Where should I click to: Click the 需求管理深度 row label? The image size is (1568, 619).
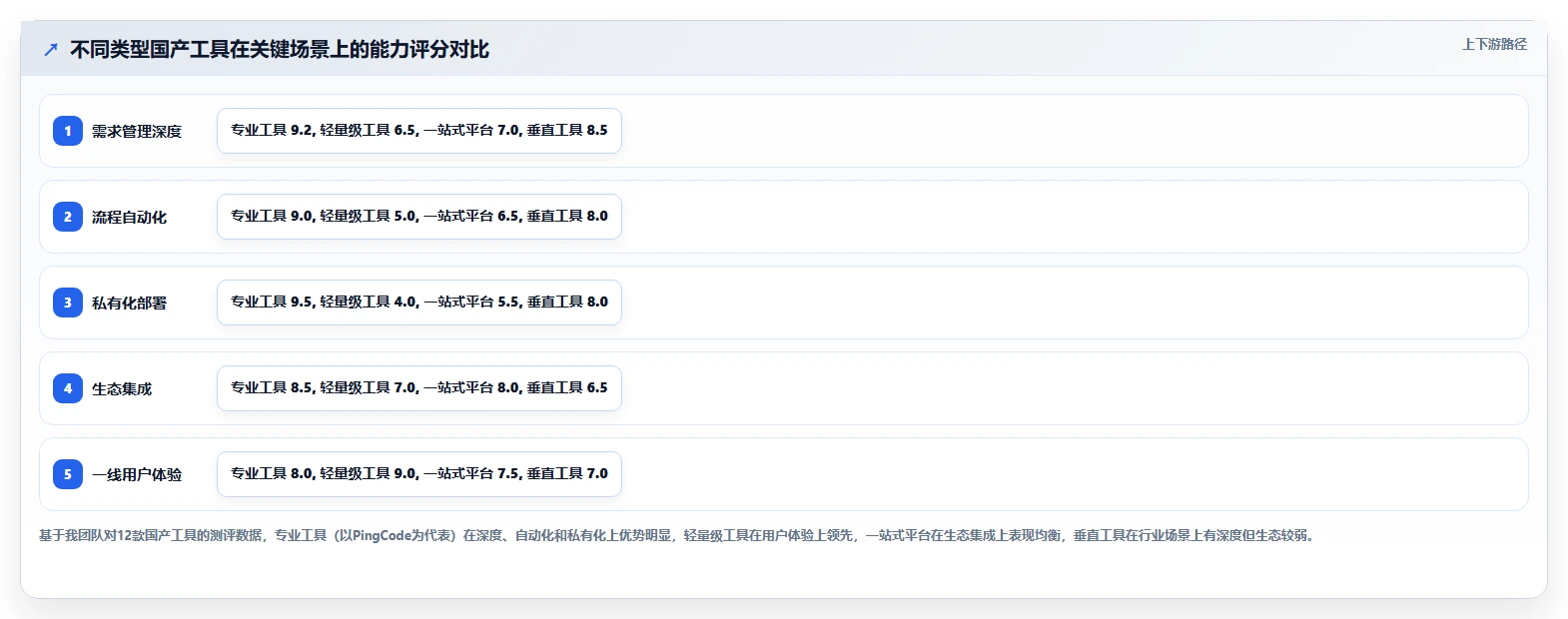137,131
